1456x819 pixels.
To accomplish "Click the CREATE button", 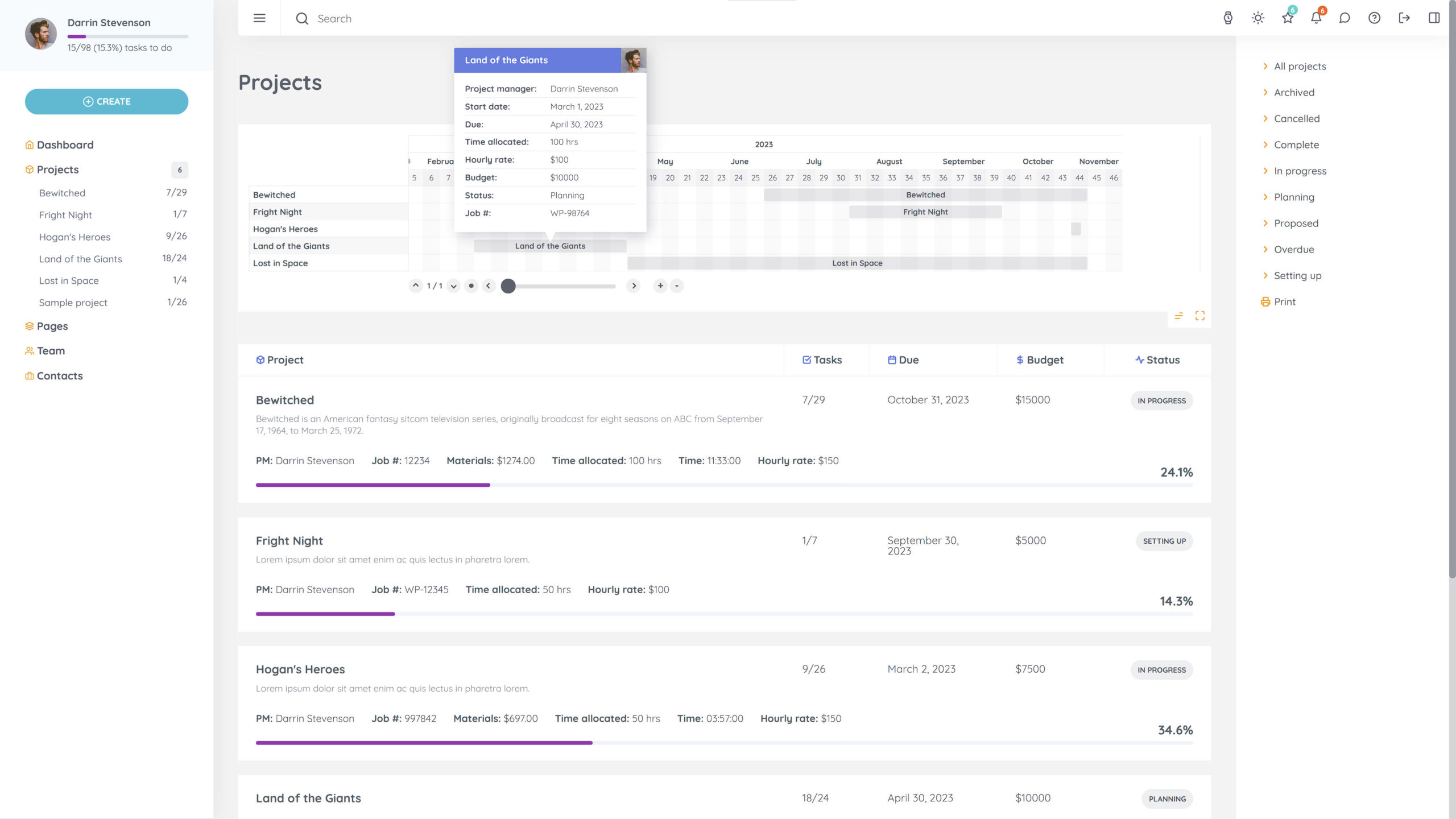I will coord(106,101).
